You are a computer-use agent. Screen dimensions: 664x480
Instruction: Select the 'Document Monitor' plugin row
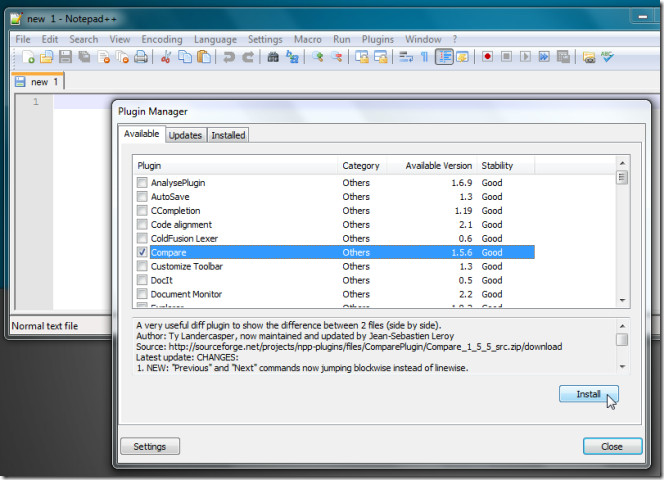pyautogui.click(x=335, y=294)
